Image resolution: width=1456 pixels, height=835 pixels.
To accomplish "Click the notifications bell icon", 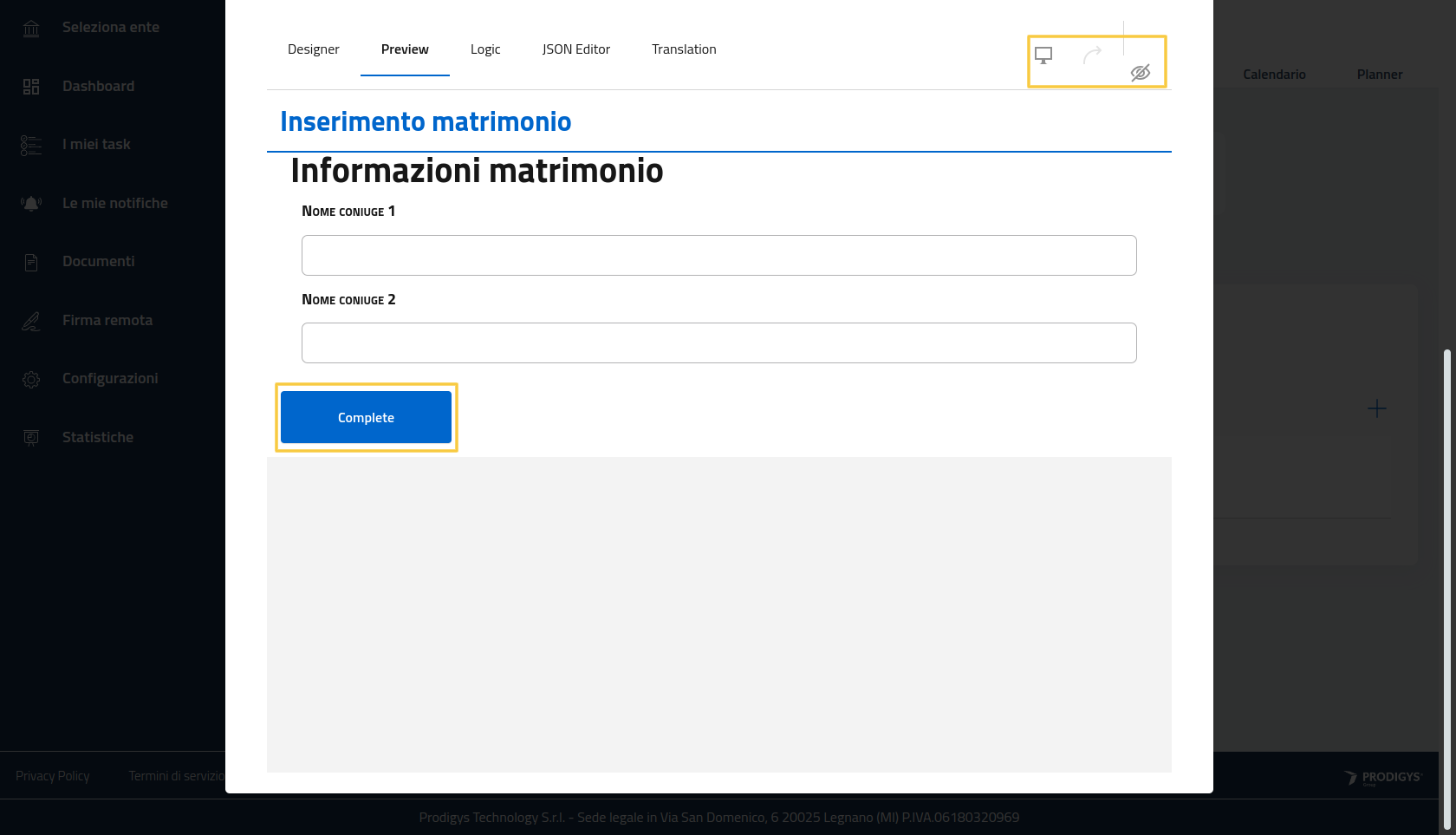I will point(31,204).
